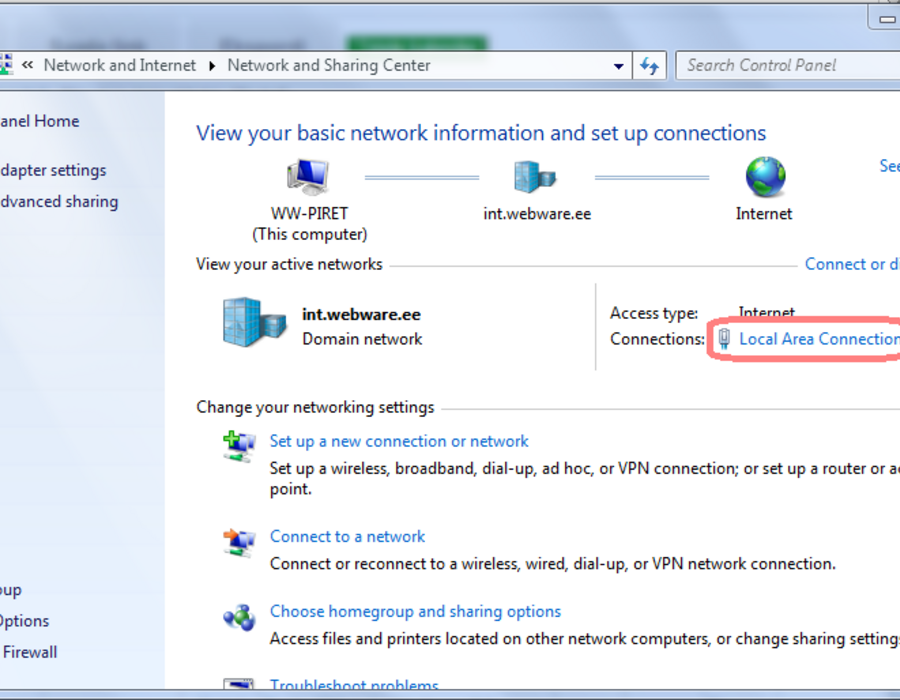Click the Connect to a network icon
Image resolution: width=900 pixels, height=700 pixels.
(x=239, y=542)
